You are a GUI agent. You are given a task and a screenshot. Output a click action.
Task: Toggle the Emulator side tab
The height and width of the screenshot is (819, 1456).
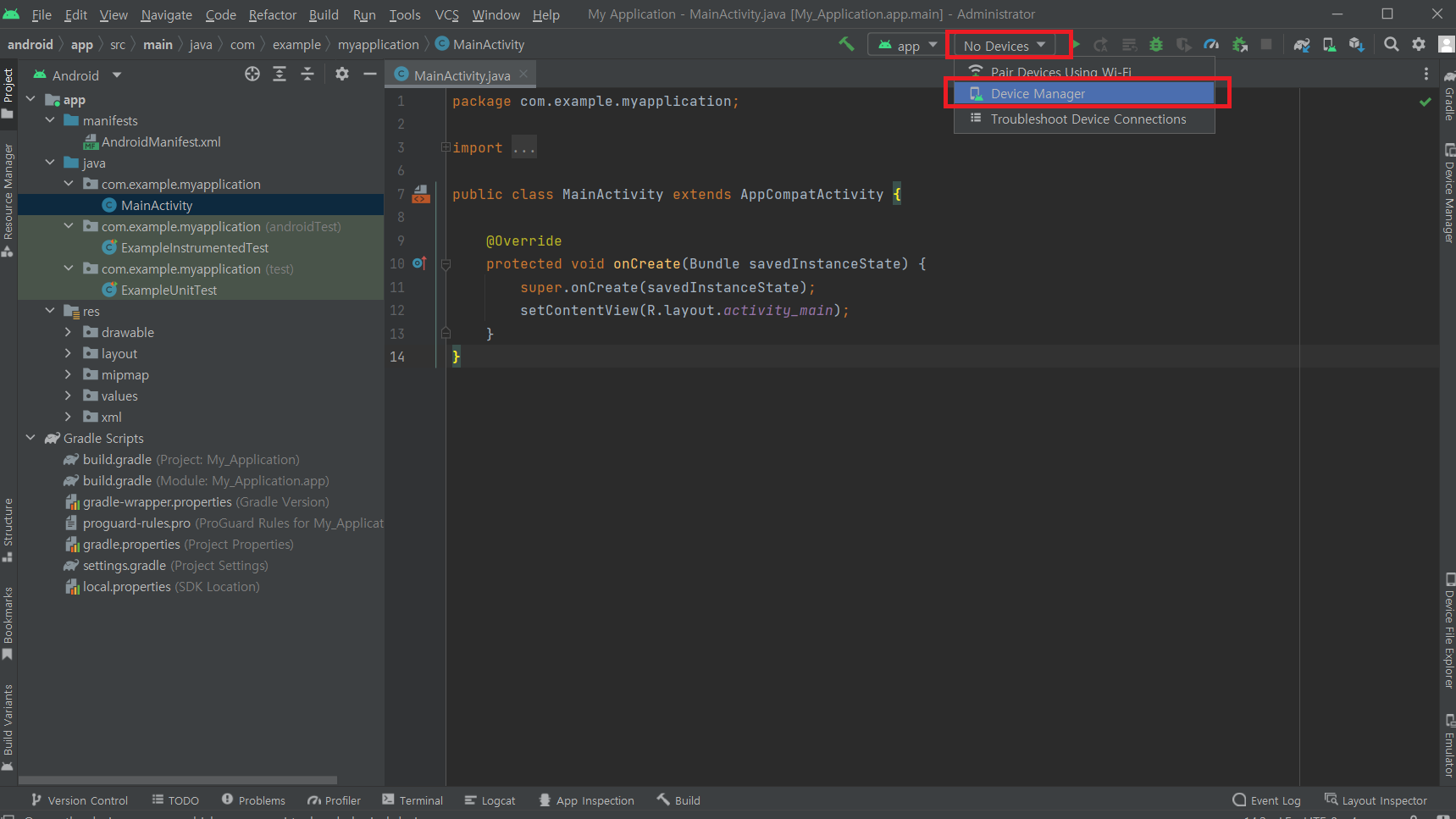coord(1448,745)
